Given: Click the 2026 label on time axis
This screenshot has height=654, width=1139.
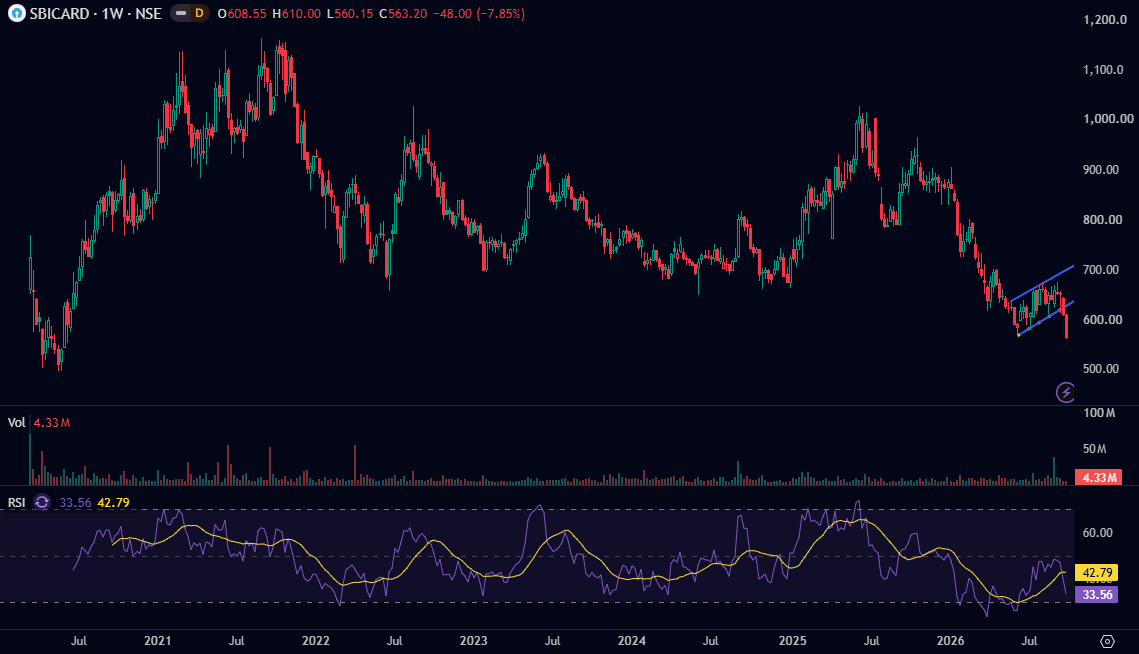Looking at the screenshot, I should point(951,641).
